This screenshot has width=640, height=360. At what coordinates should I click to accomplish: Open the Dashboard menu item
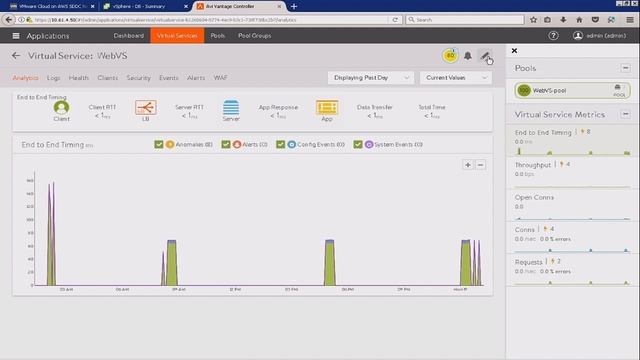point(129,36)
